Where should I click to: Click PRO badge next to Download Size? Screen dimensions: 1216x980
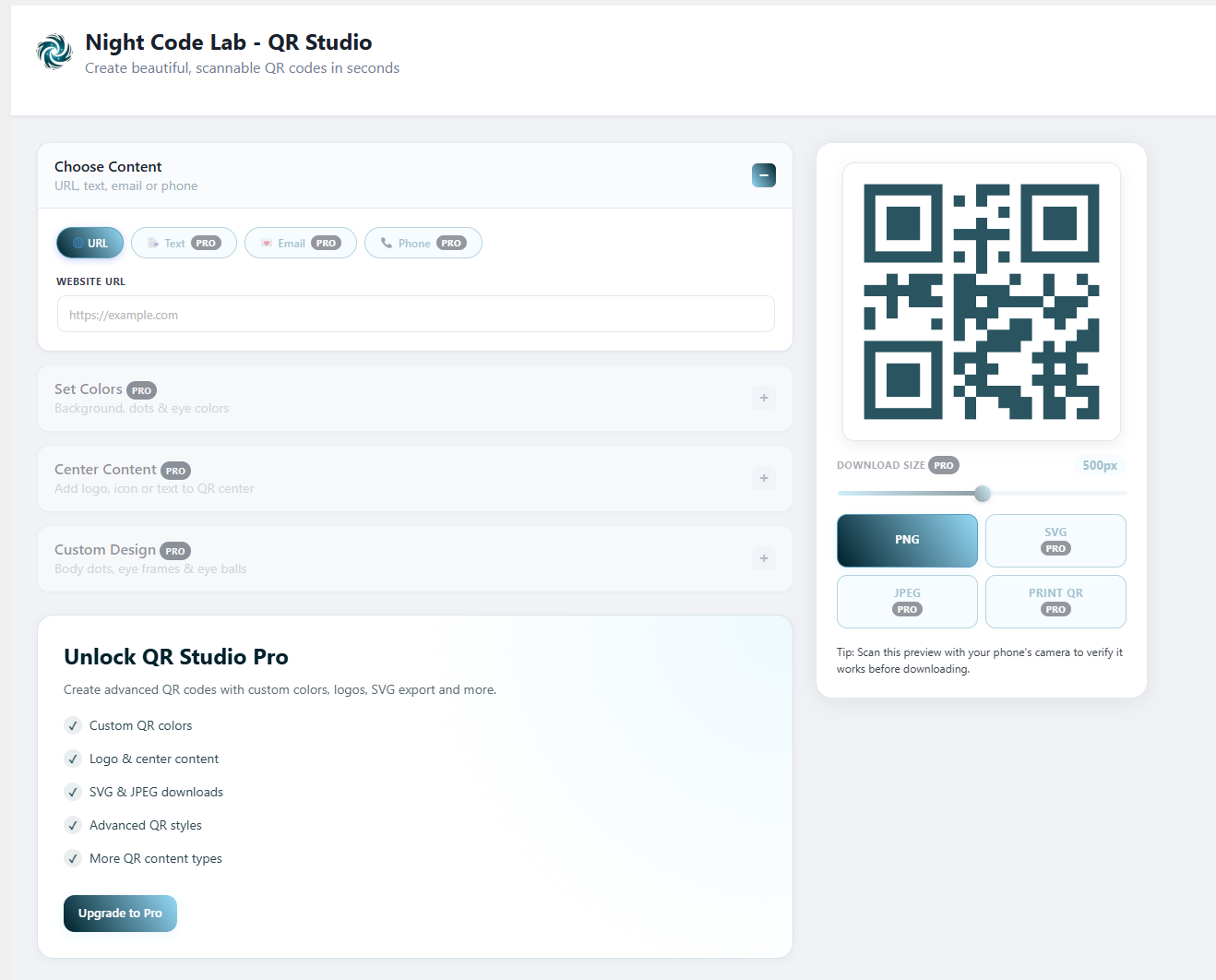click(x=944, y=465)
